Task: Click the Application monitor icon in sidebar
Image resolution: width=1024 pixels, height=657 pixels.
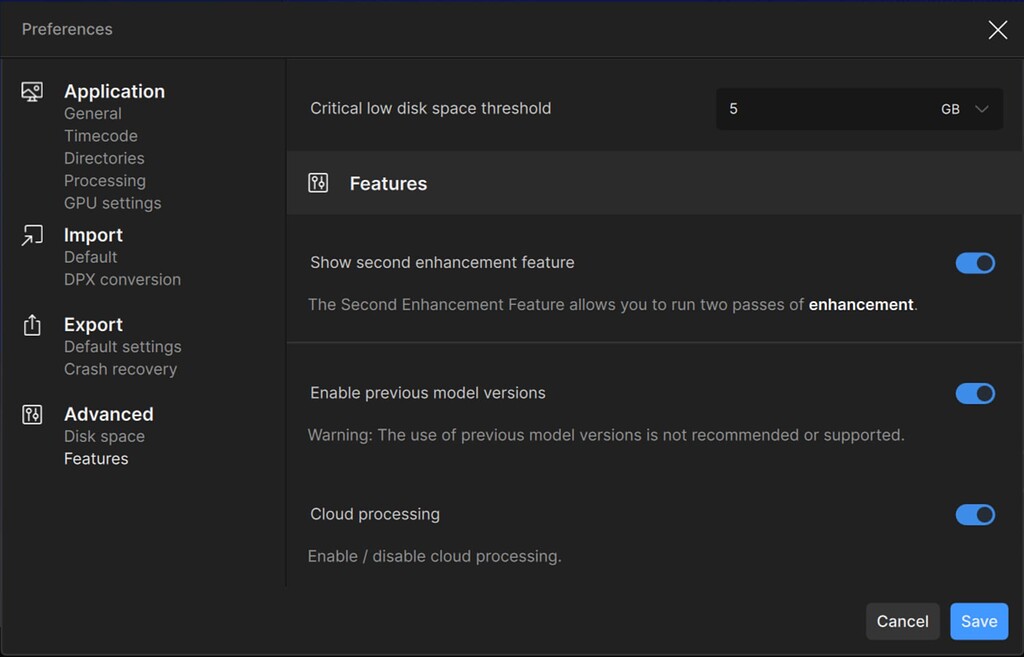Action: (x=32, y=92)
